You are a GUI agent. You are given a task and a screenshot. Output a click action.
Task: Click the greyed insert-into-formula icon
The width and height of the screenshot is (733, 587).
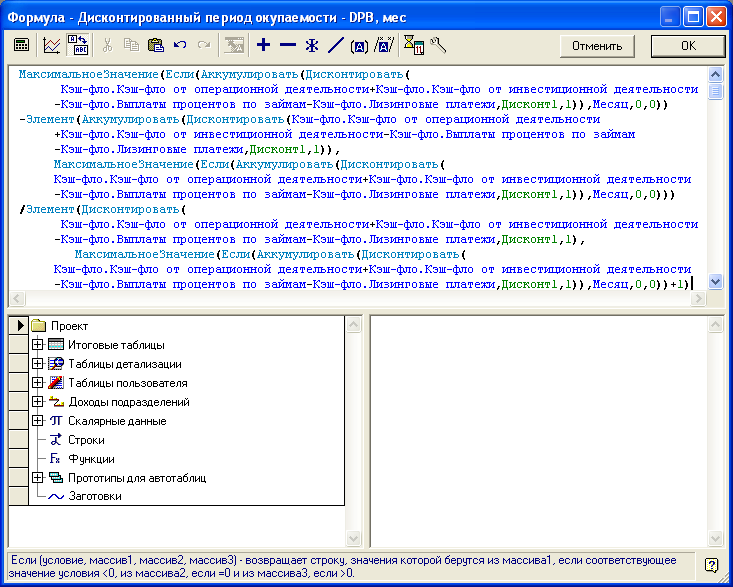(x=234, y=45)
